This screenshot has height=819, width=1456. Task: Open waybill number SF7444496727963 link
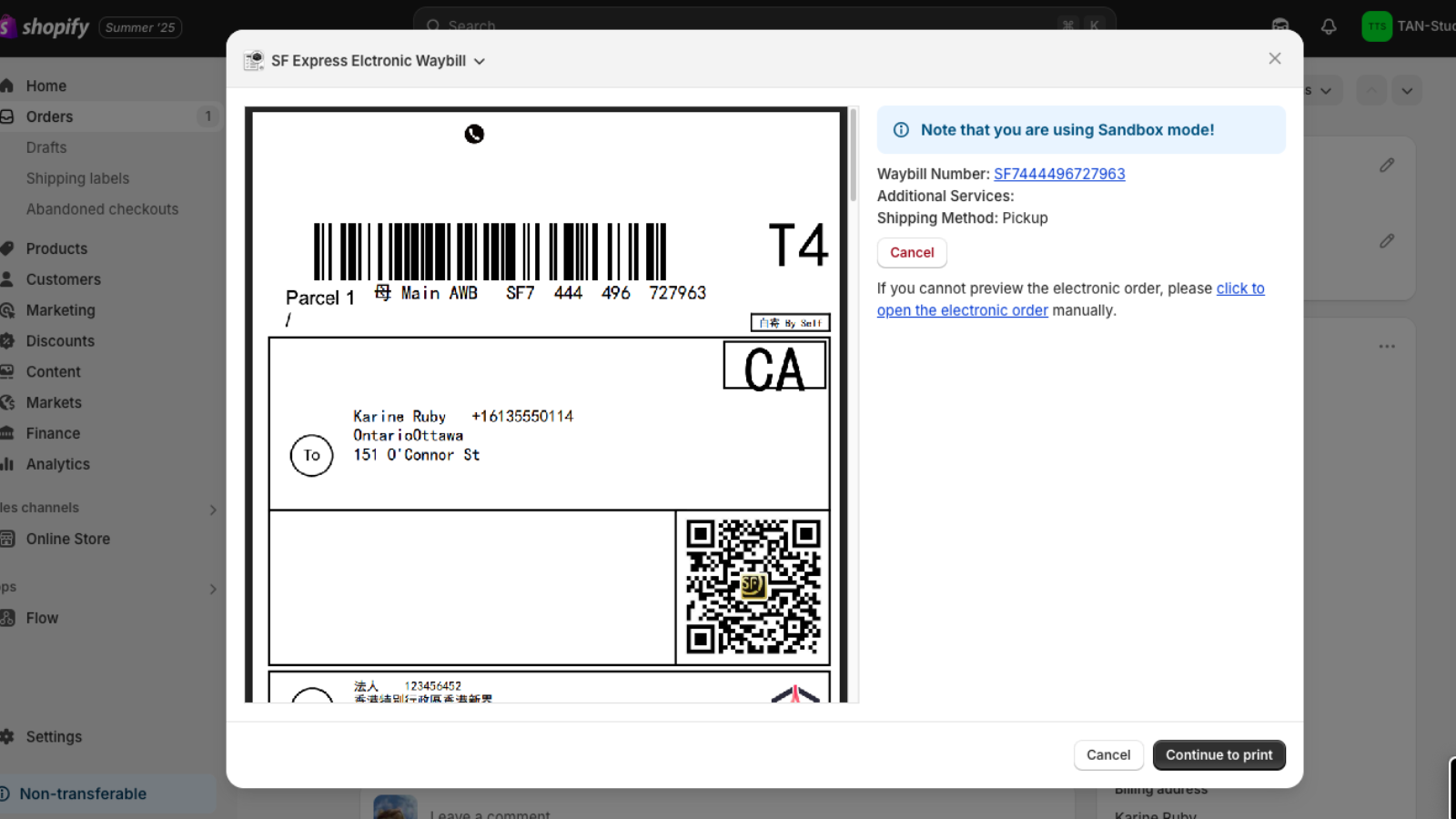point(1059,174)
